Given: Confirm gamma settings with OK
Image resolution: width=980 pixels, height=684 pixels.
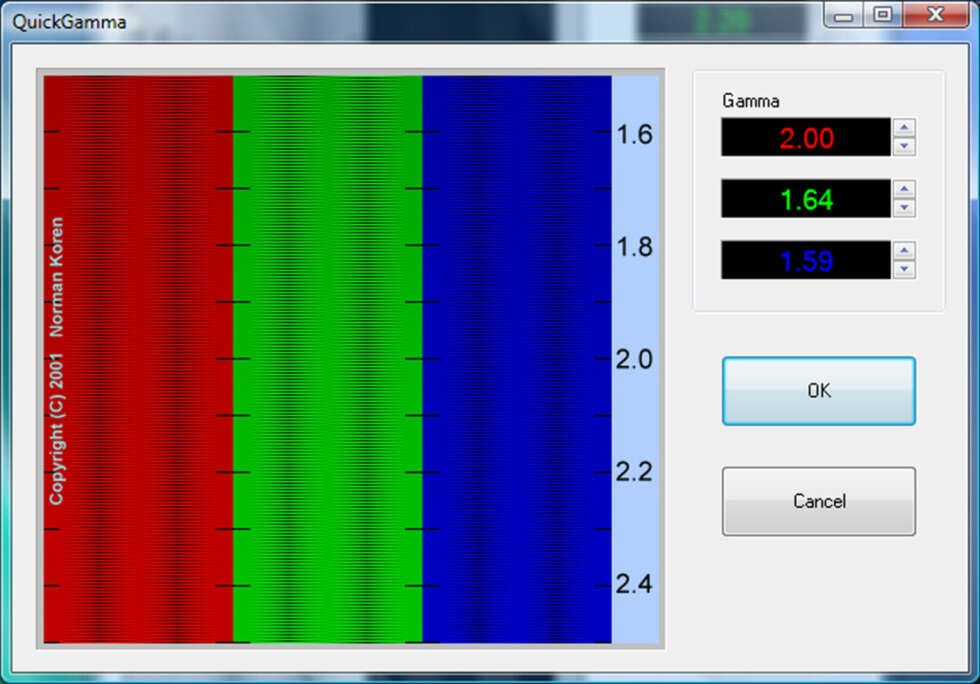Looking at the screenshot, I should (x=819, y=391).
